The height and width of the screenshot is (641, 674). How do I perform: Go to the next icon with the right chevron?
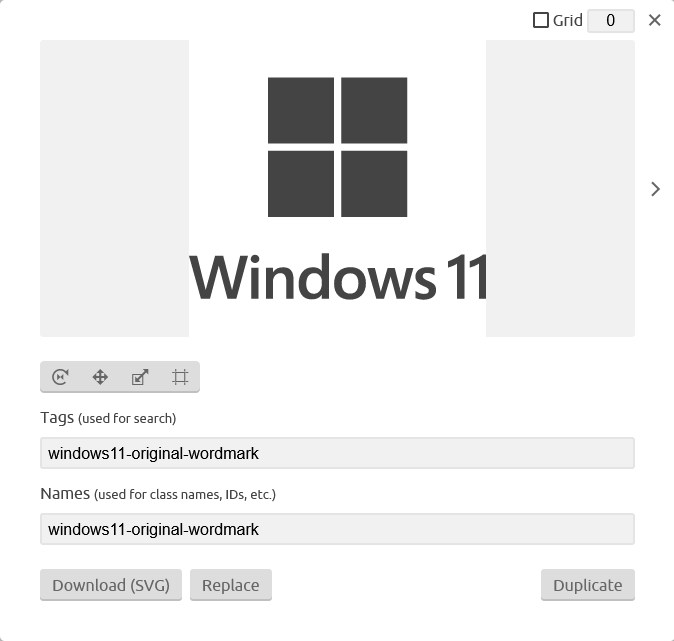[x=655, y=189]
